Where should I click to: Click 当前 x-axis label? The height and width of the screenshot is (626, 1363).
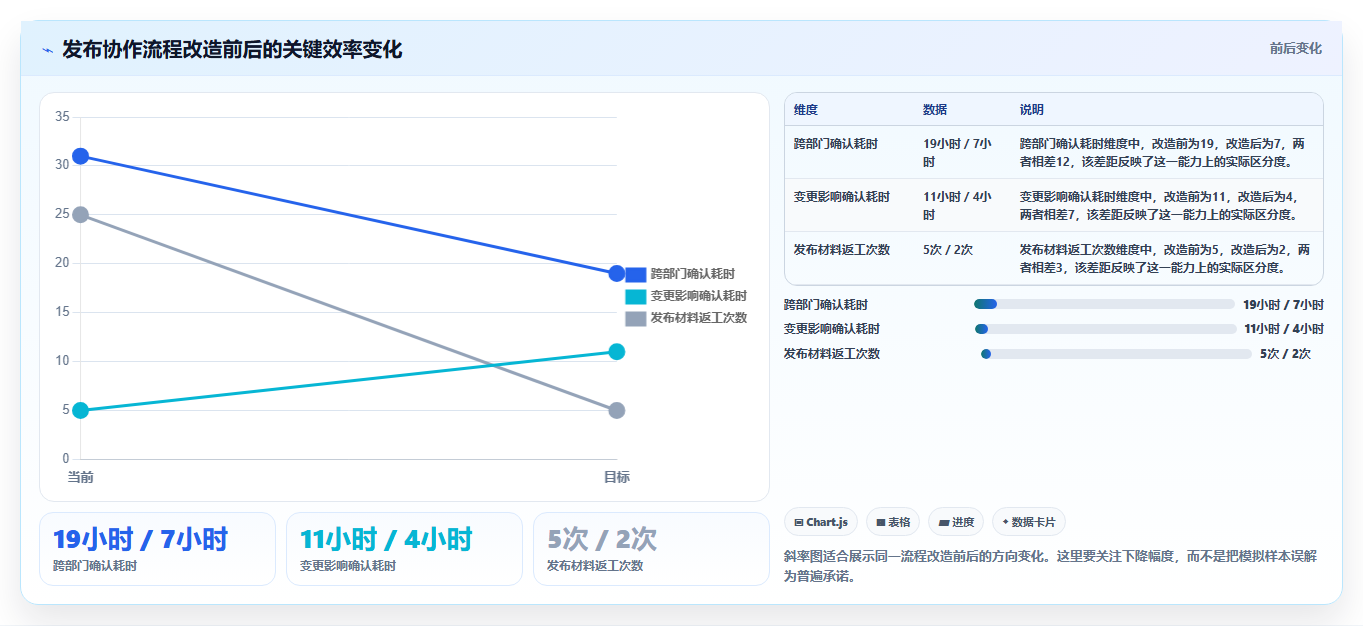pyautogui.click(x=81, y=477)
